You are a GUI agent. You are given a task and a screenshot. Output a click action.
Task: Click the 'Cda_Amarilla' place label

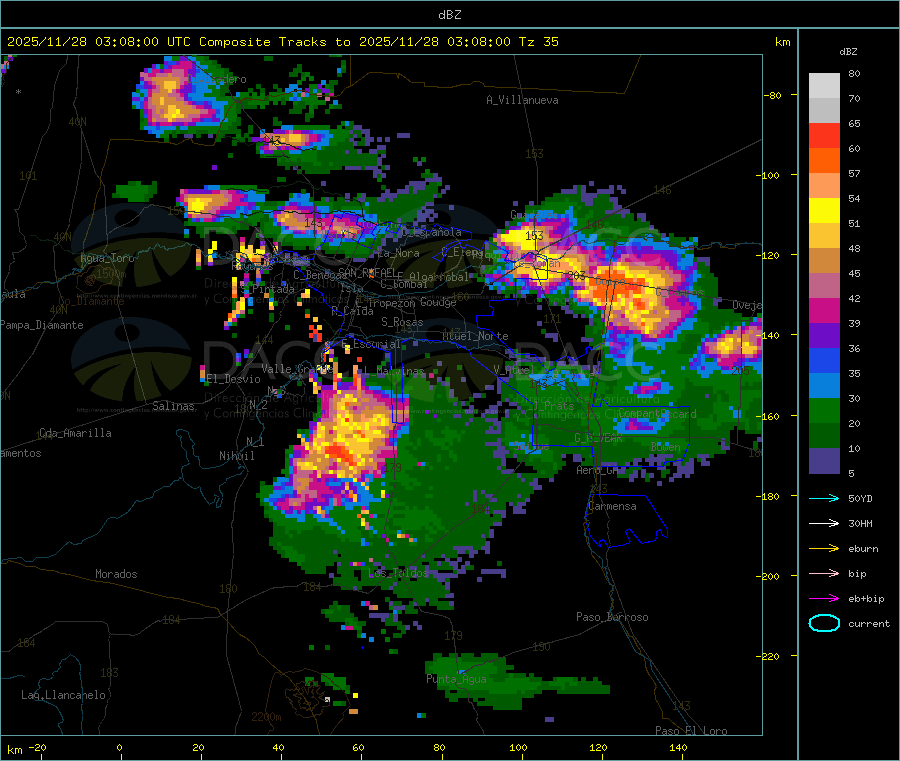[x=75, y=433]
